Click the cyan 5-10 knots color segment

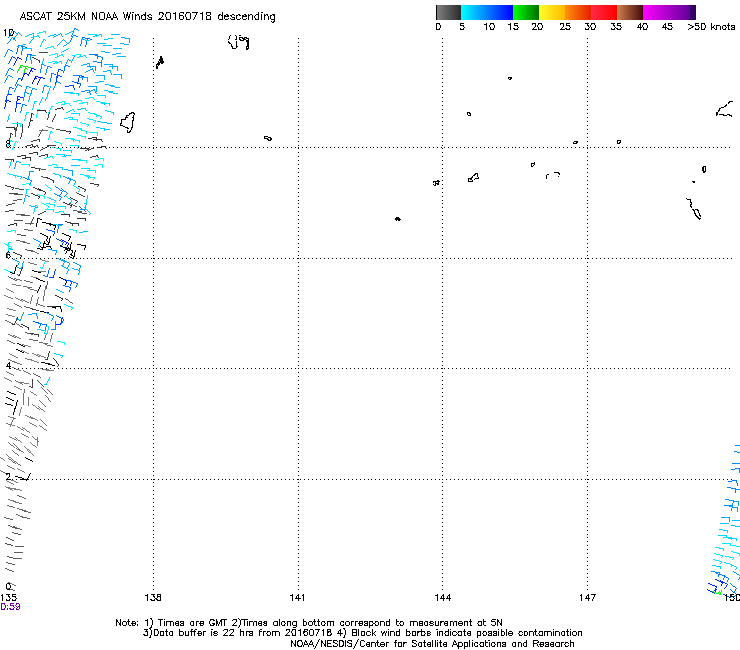pyautogui.click(x=487, y=12)
